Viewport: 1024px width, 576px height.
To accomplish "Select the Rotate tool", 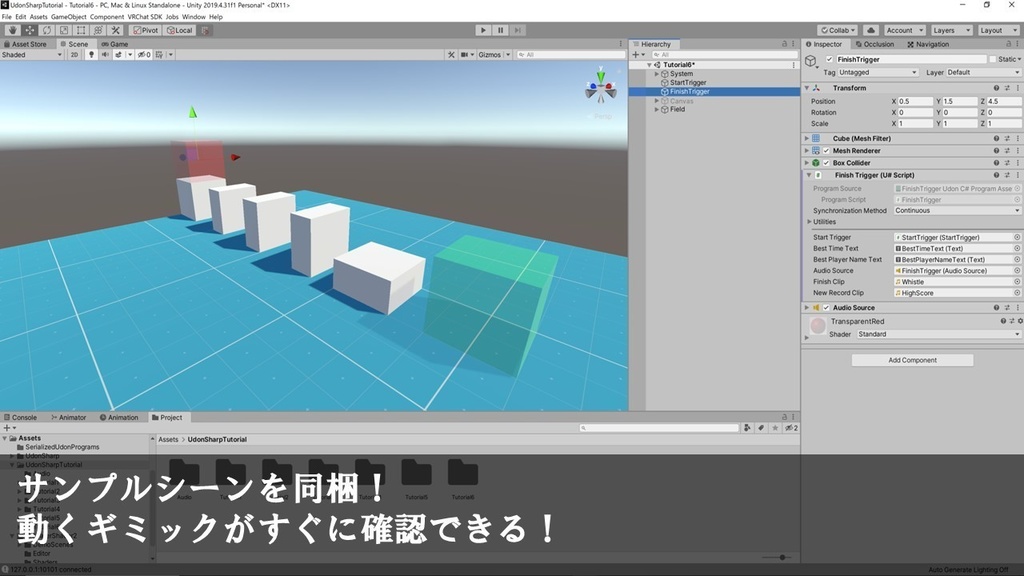I will point(46,31).
